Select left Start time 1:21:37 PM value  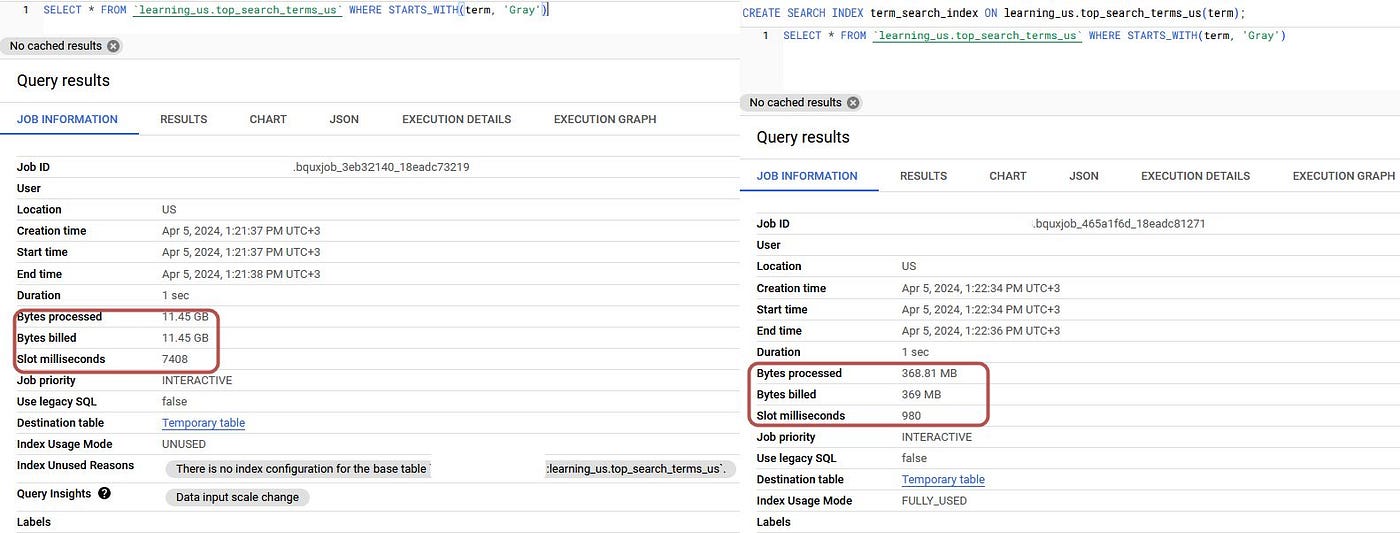[x=241, y=252]
